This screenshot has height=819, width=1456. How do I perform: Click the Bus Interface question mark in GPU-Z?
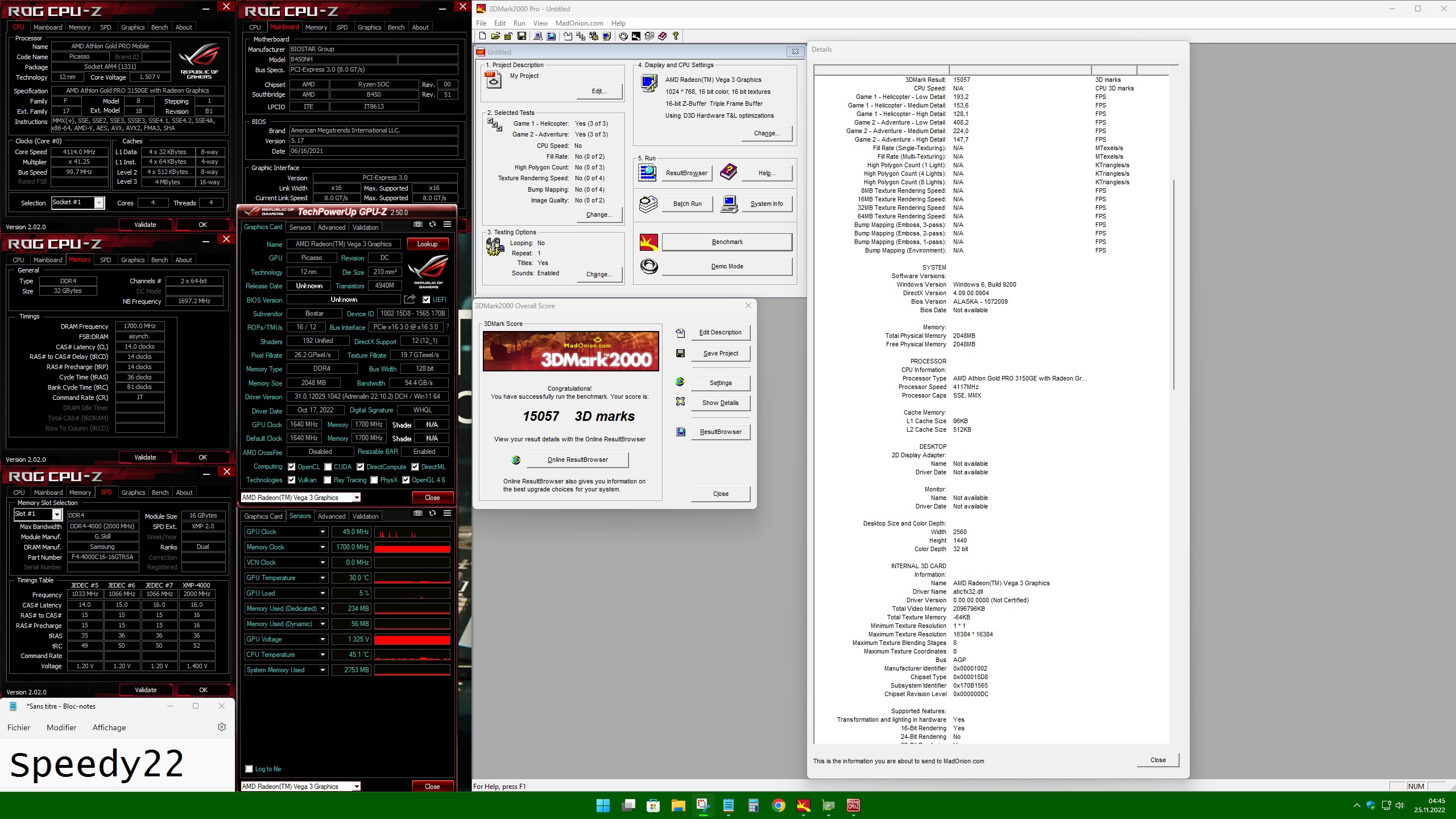(x=448, y=327)
